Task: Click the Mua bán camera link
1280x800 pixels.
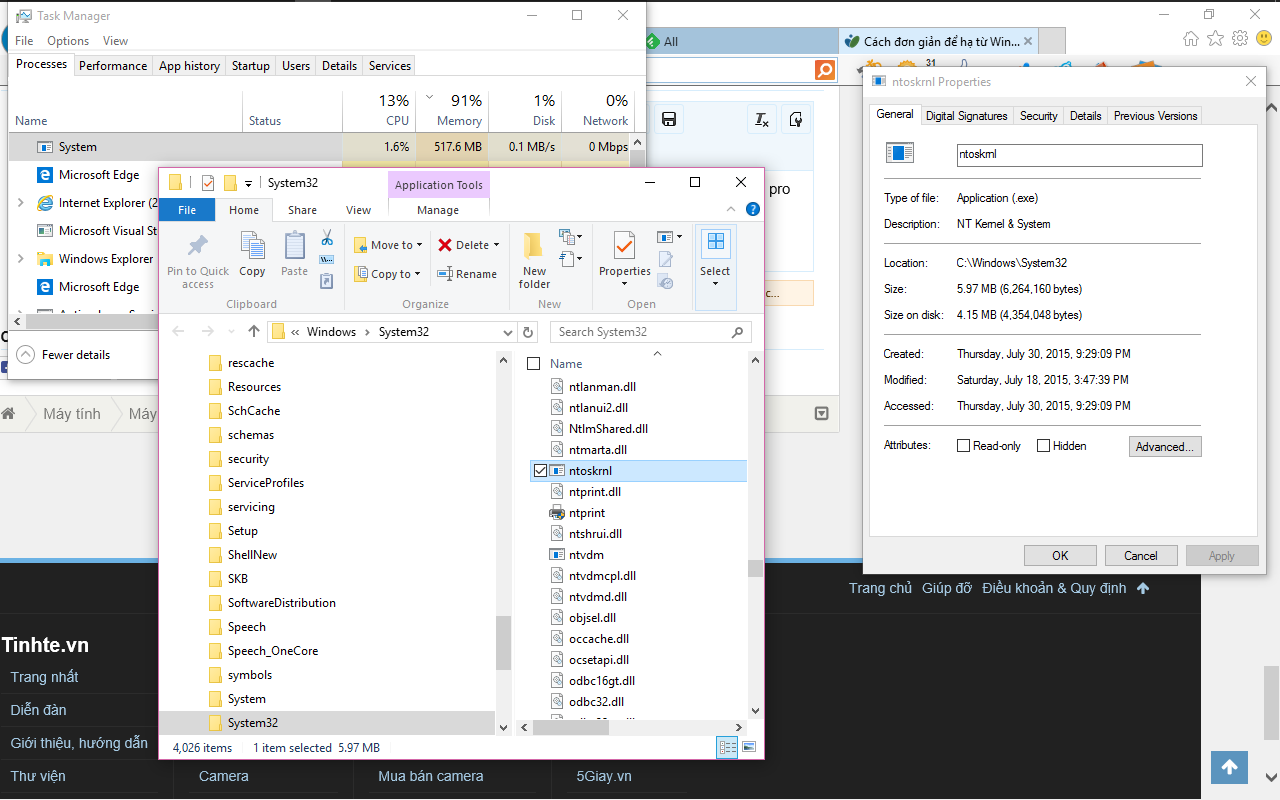Action: (431, 776)
